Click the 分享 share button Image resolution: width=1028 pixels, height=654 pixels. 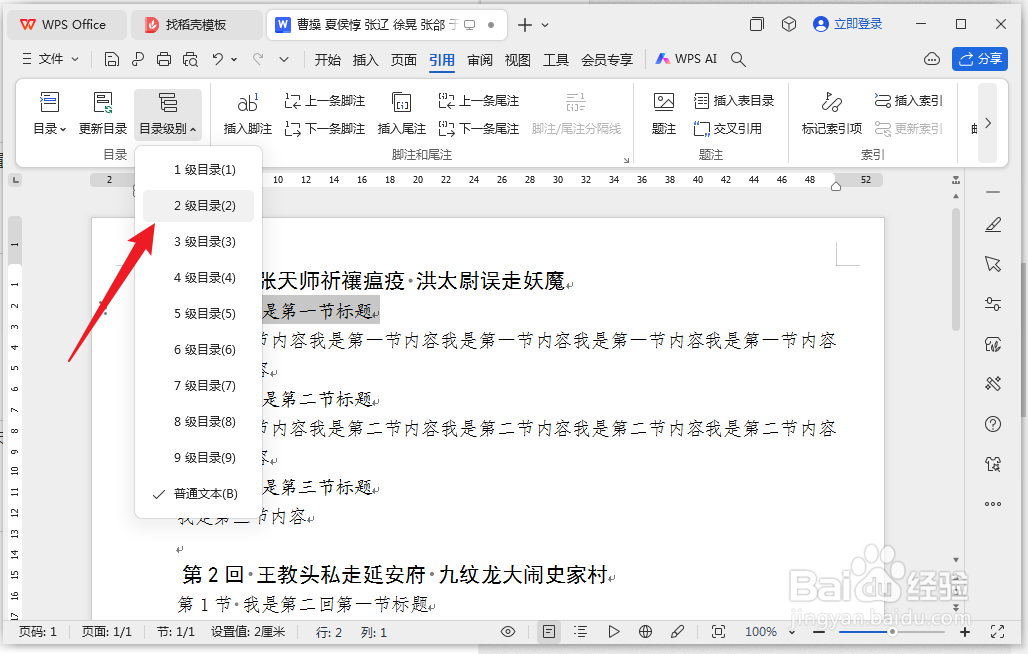pyautogui.click(x=980, y=59)
